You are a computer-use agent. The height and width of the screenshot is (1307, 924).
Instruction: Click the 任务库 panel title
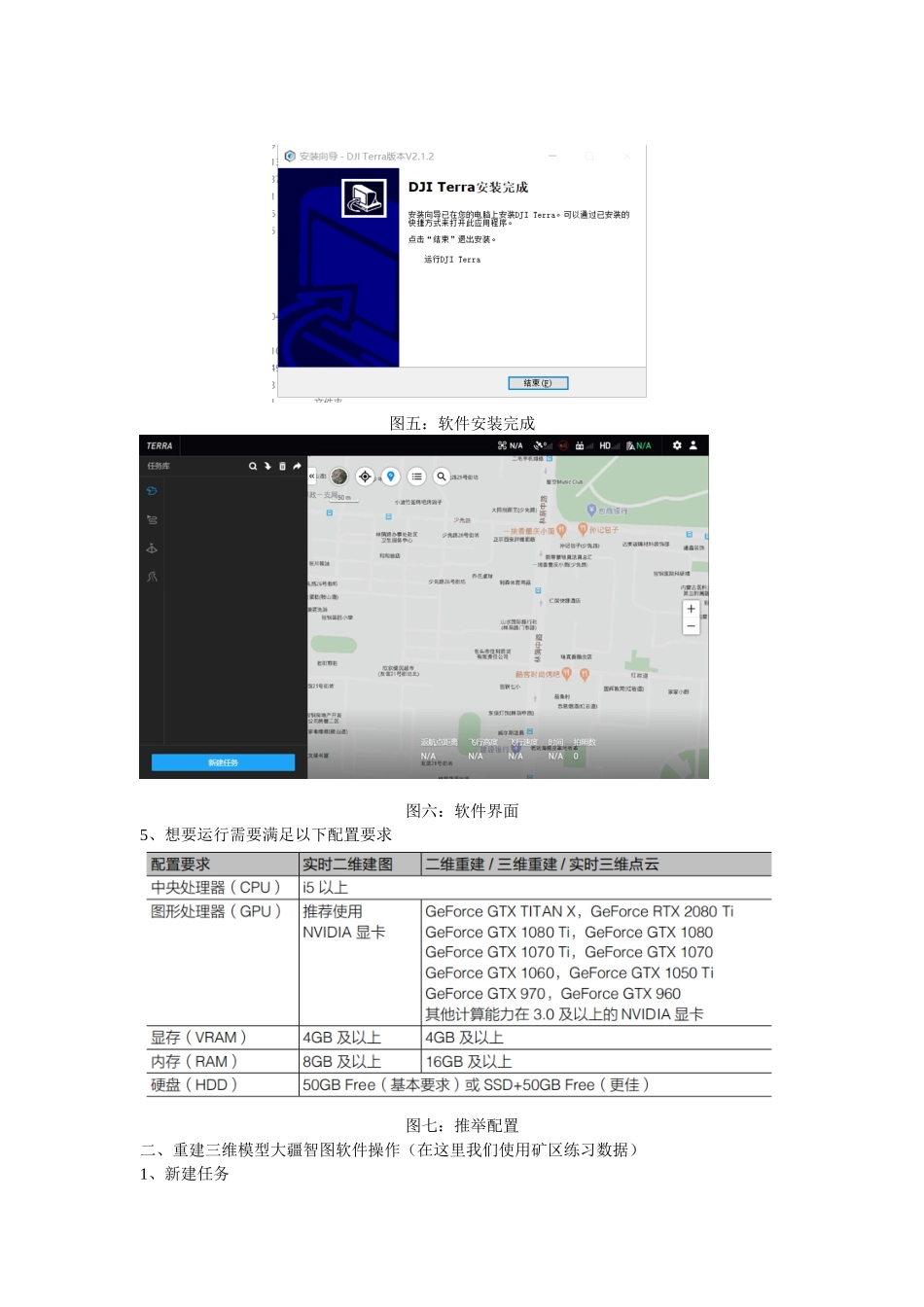pos(159,467)
